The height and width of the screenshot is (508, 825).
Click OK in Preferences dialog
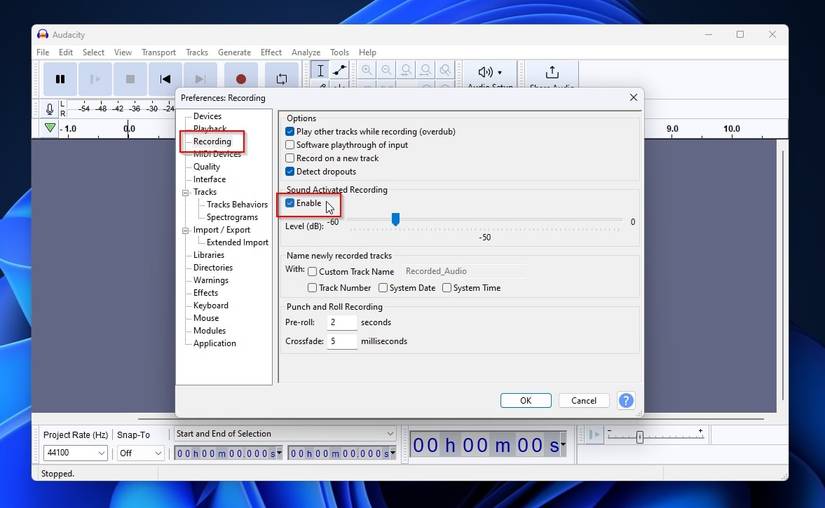coord(526,400)
